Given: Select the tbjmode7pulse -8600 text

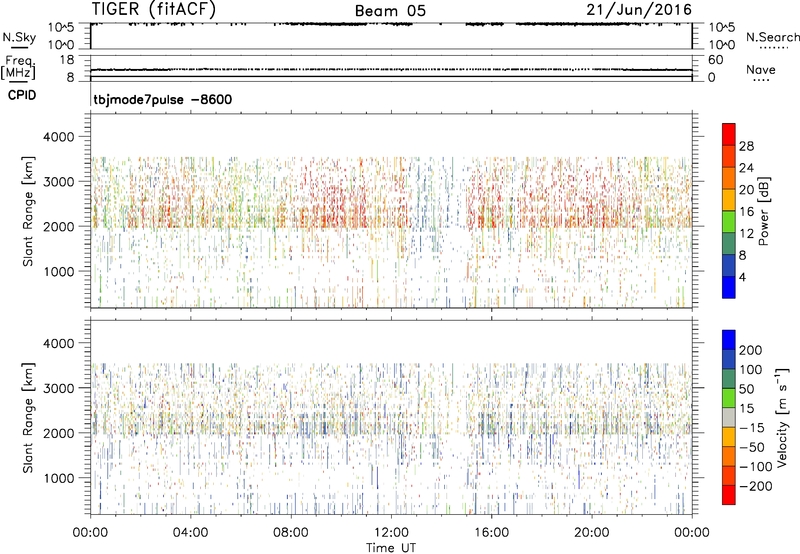Looking at the screenshot, I should (x=163, y=99).
